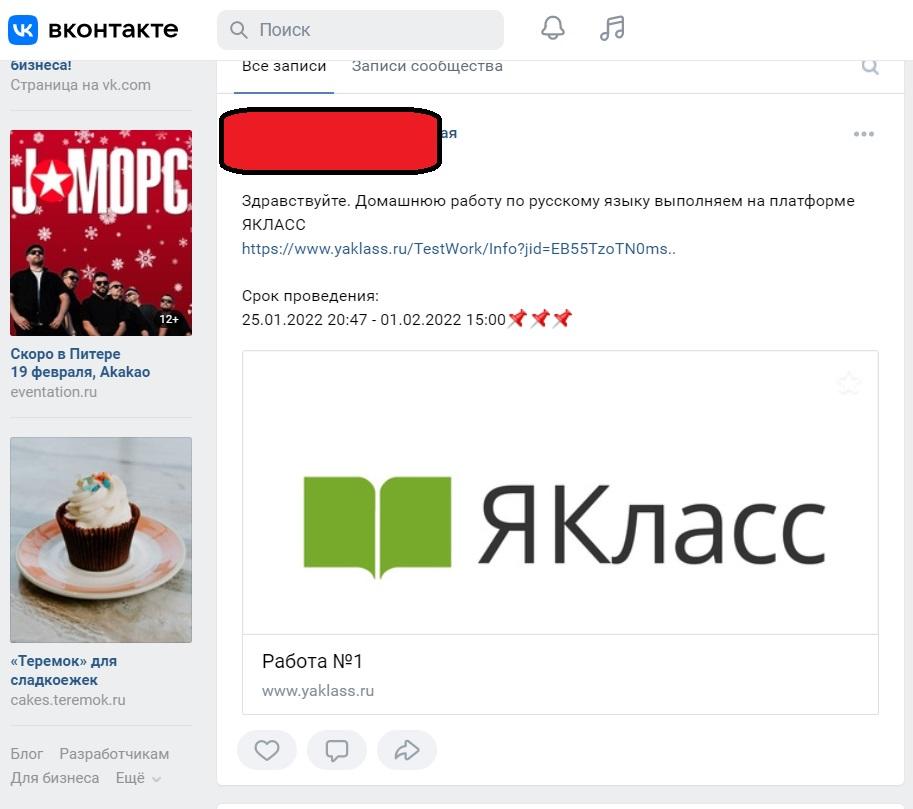Share the post with the arrow icon

pyautogui.click(x=406, y=750)
